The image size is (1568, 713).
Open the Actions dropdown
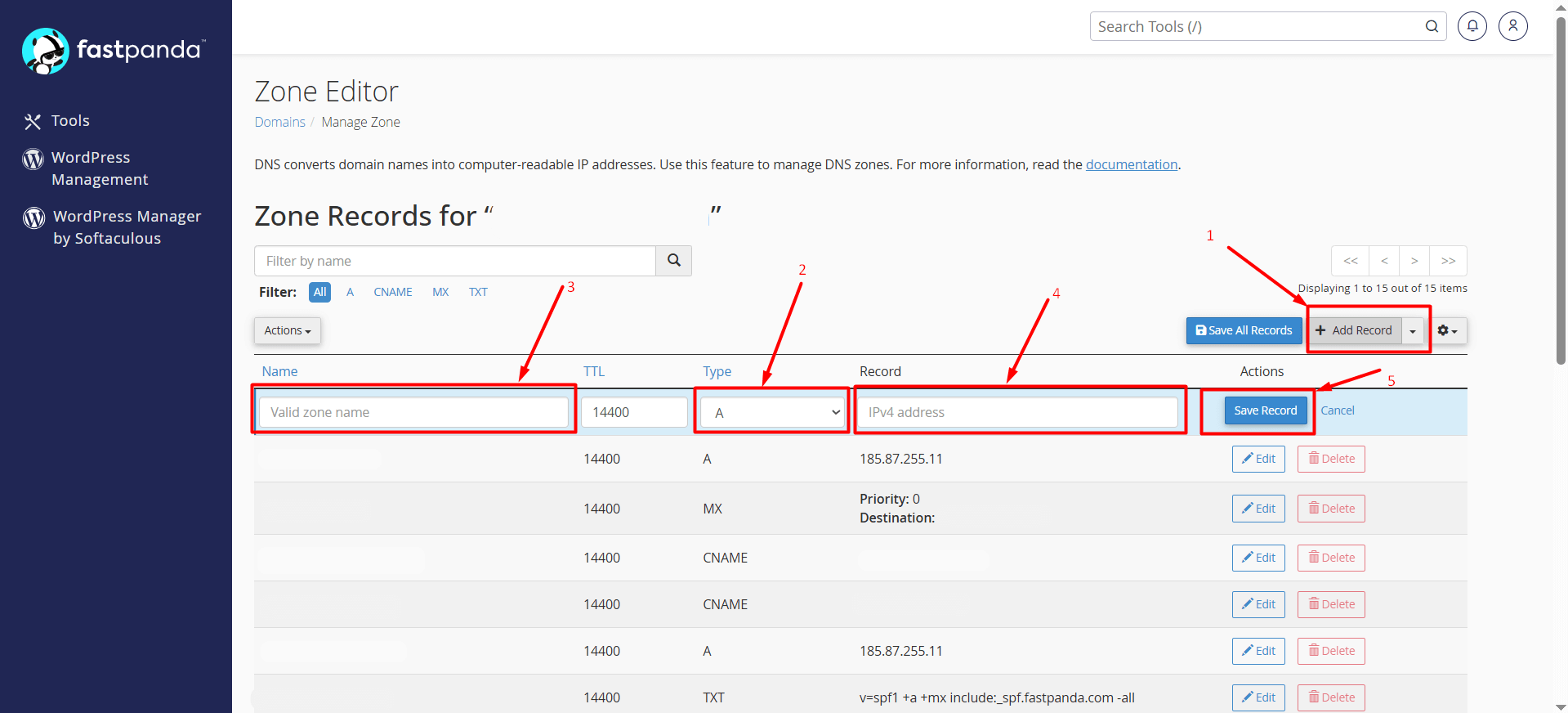coord(288,330)
